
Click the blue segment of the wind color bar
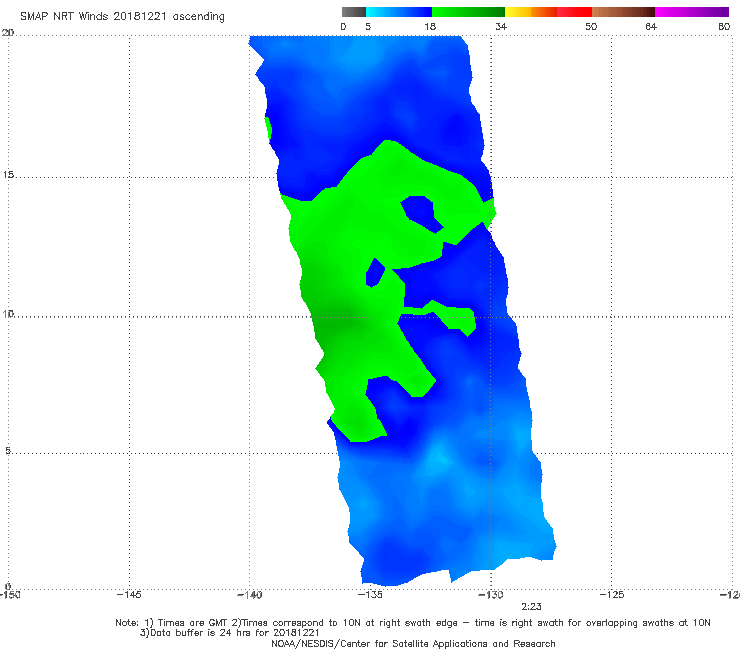point(399,12)
